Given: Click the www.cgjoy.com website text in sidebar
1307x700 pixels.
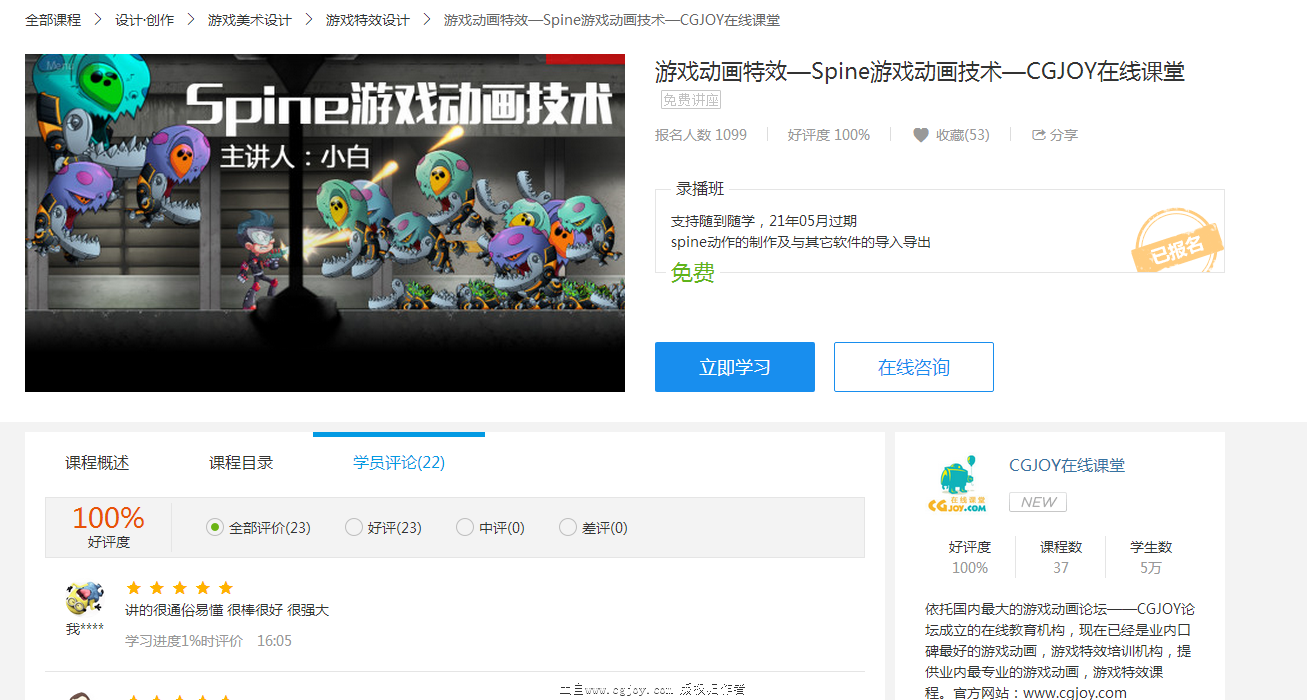Looking at the screenshot, I should [x=1075, y=693].
